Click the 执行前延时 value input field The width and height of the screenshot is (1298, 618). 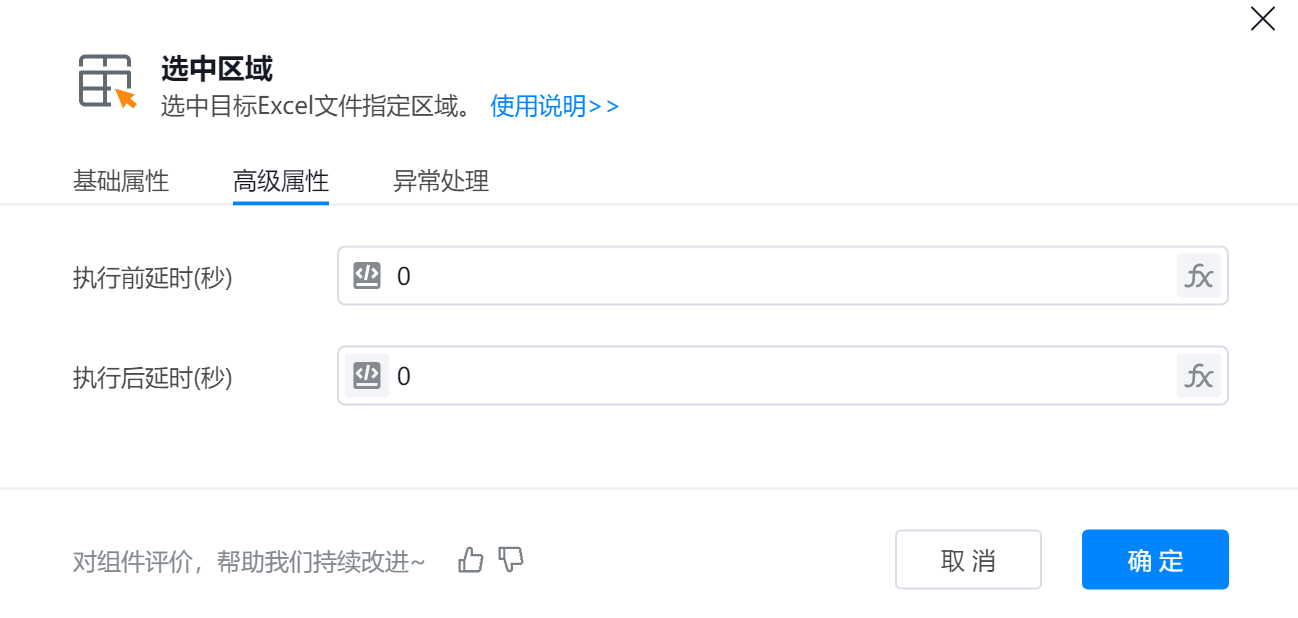(780, 276)
